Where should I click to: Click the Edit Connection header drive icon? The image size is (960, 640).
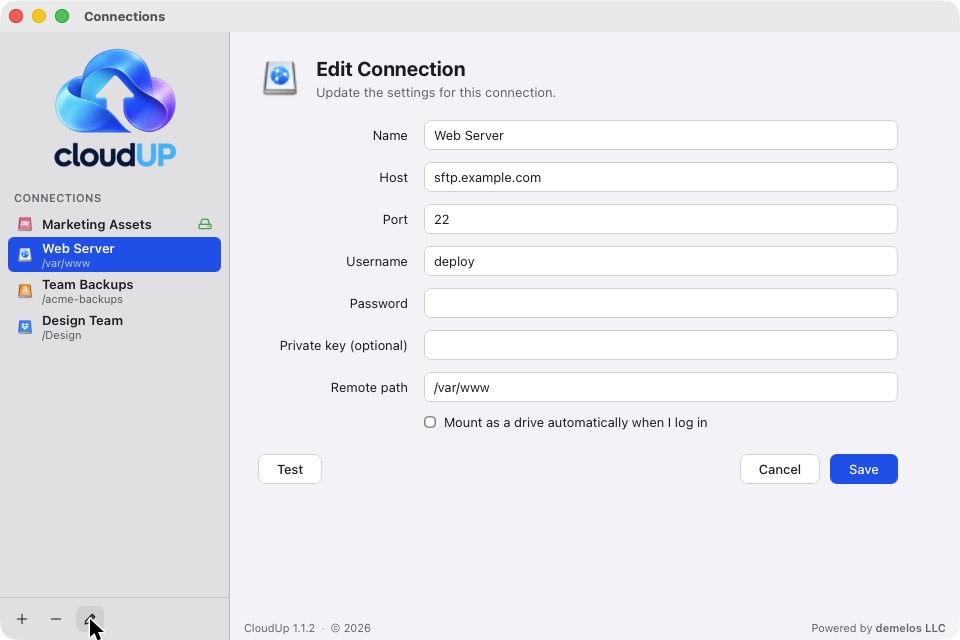[280, 78]
